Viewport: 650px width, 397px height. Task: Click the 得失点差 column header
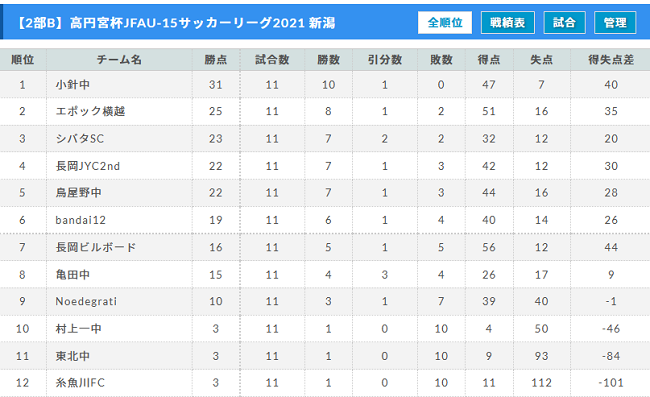pos(611,60)
